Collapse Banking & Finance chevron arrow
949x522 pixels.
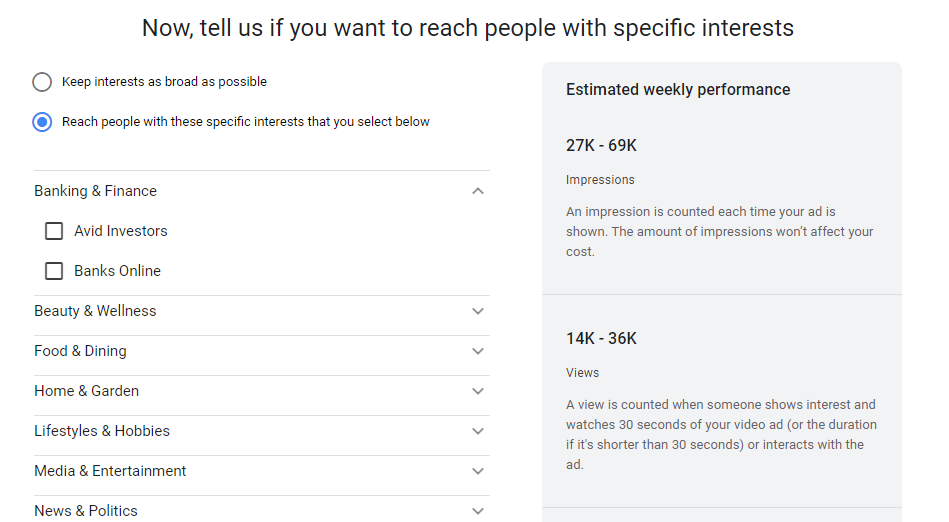(x=478, y=191)
